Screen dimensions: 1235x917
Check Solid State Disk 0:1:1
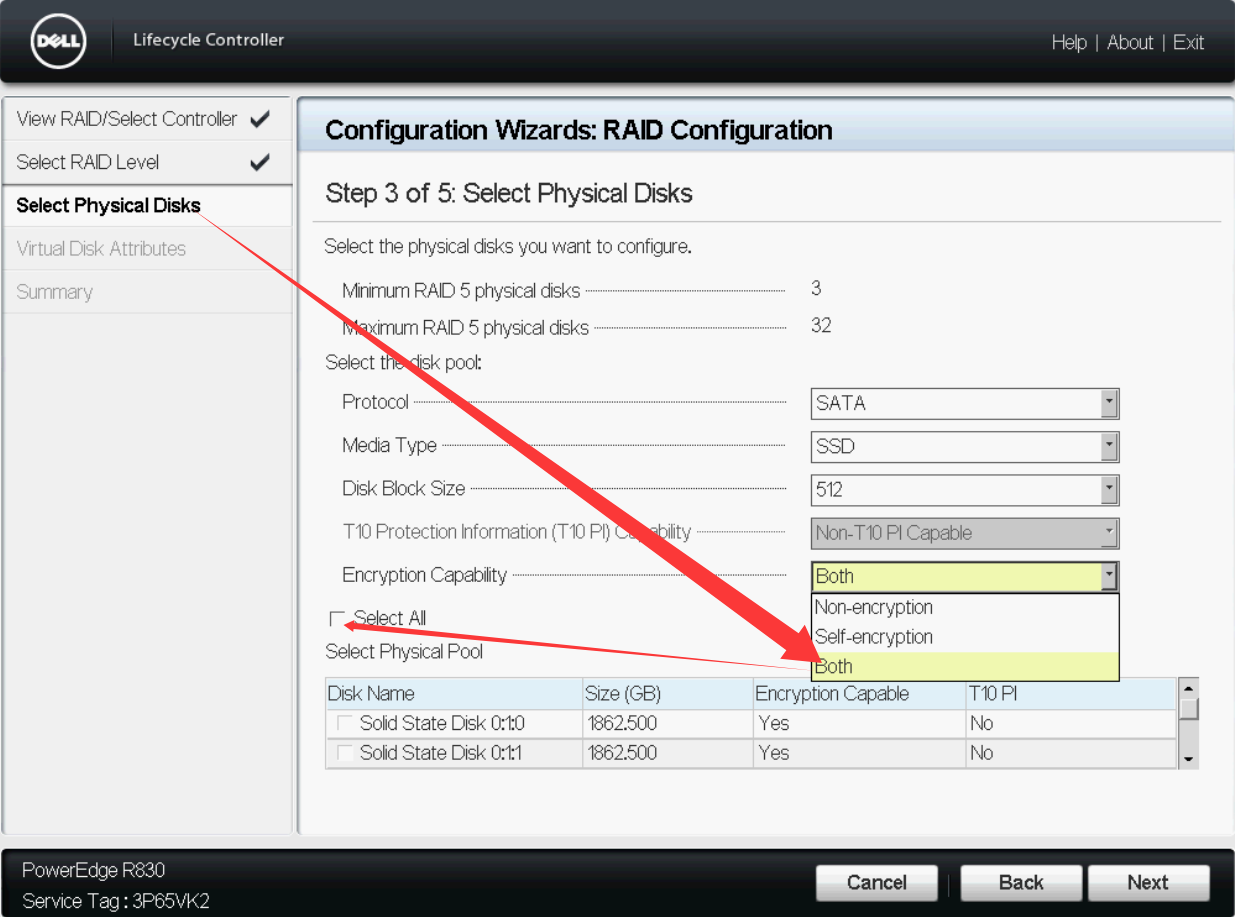(344, 753)
